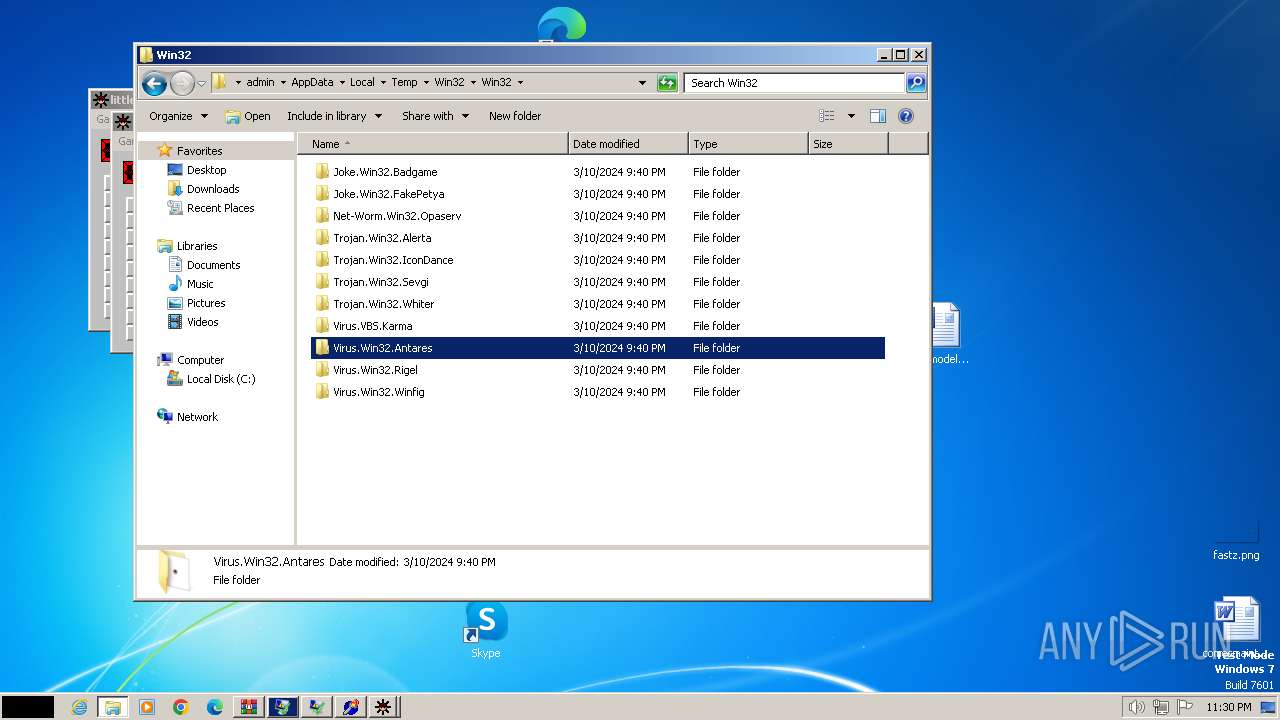Expand the arrow after Temp in breadcrumb
Screen dimensions: 1280x720
[426, 83]
